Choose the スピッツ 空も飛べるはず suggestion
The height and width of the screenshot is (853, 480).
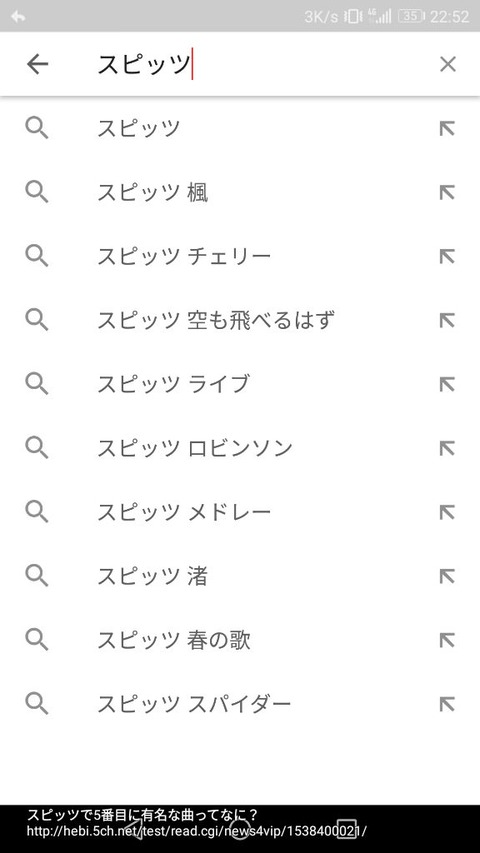[240, 320]
